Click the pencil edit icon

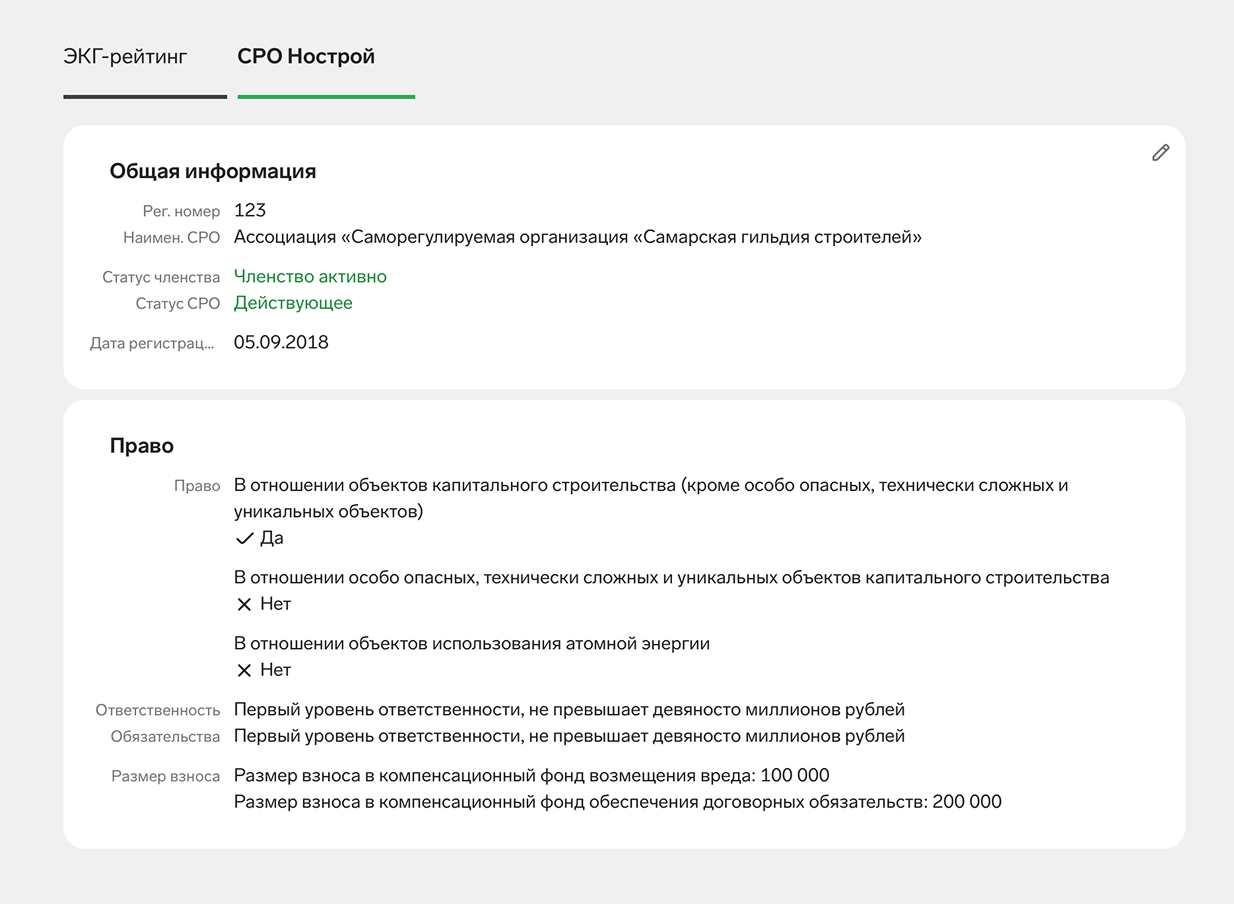[x=1160, y=153]
